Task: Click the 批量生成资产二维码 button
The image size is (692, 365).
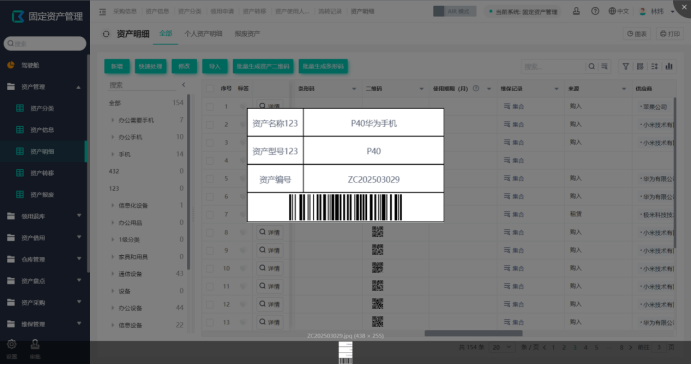Action: 263,66
